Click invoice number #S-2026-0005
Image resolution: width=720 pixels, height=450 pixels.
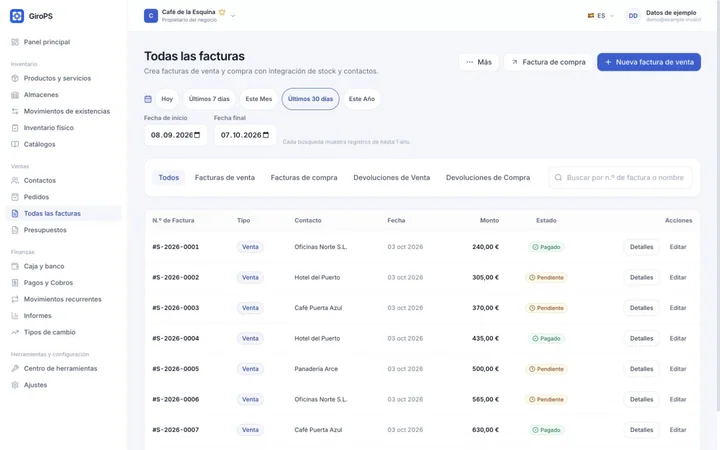point(175,369)
